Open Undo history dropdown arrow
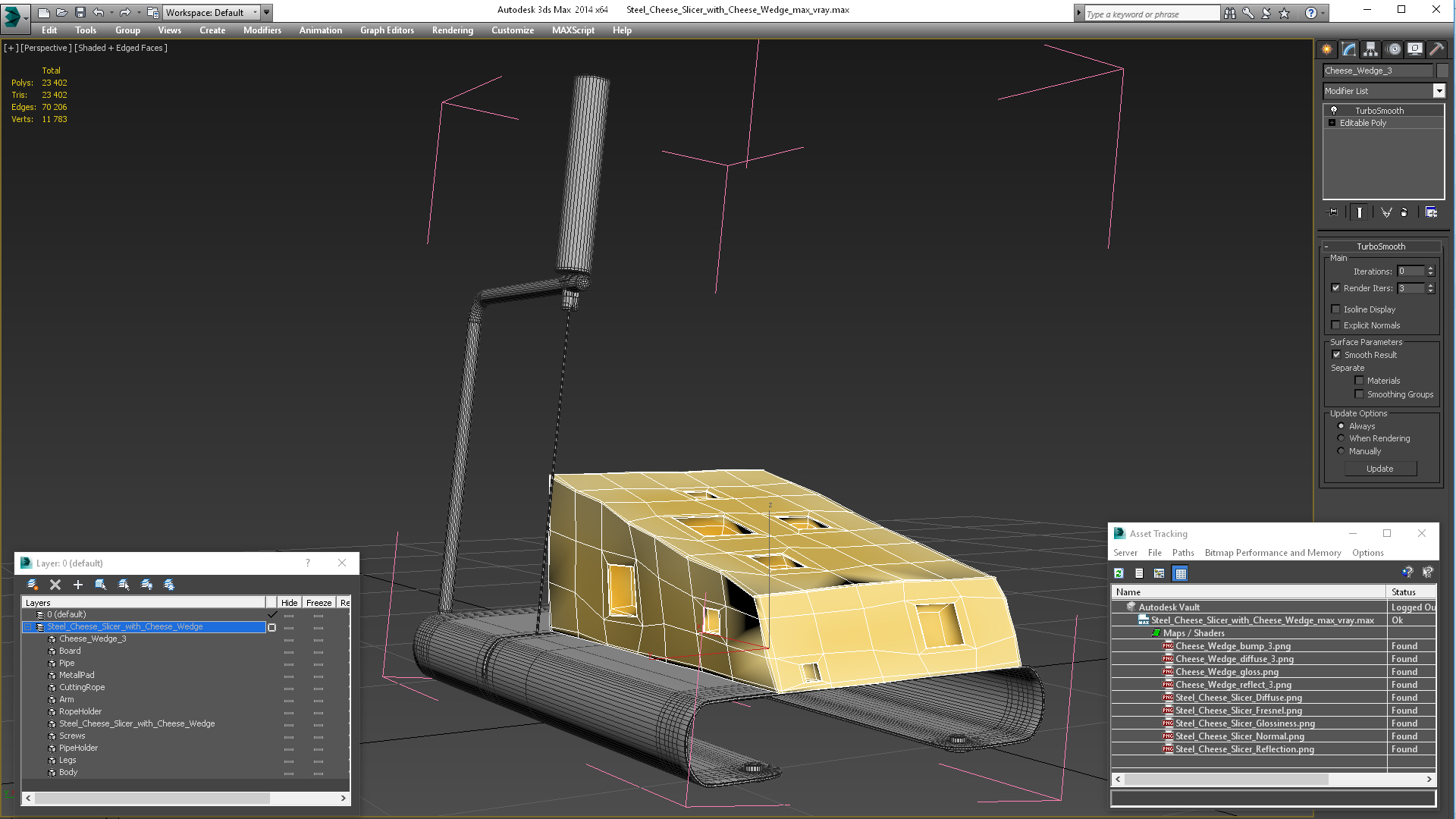 point(111,12)
